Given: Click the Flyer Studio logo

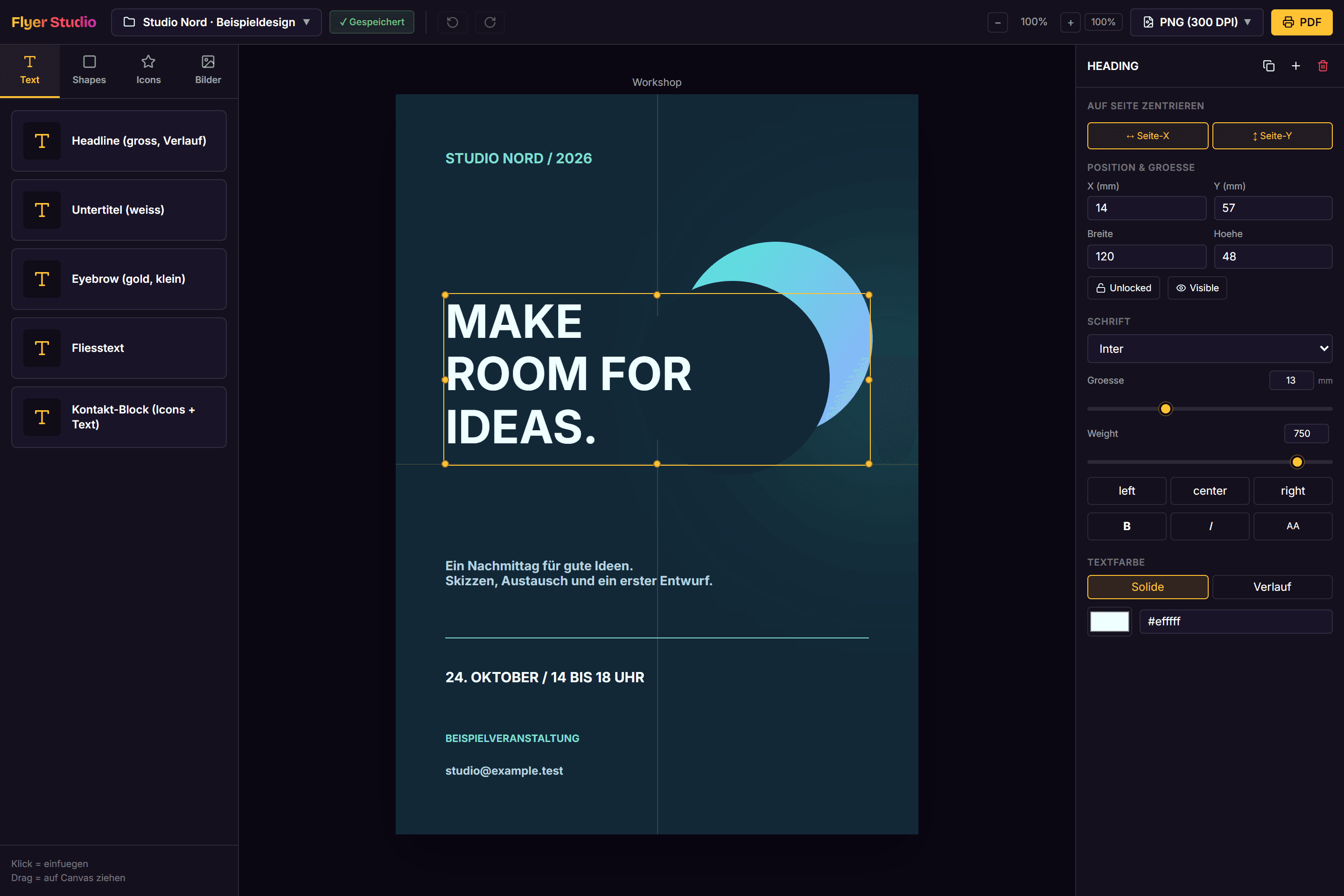Looking at the screenshot, I should (54, 22).
